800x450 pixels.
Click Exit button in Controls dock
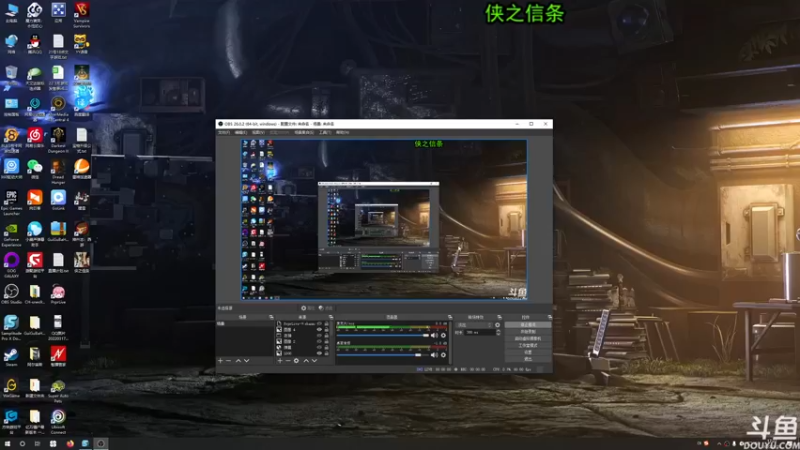tap(528, 359)
